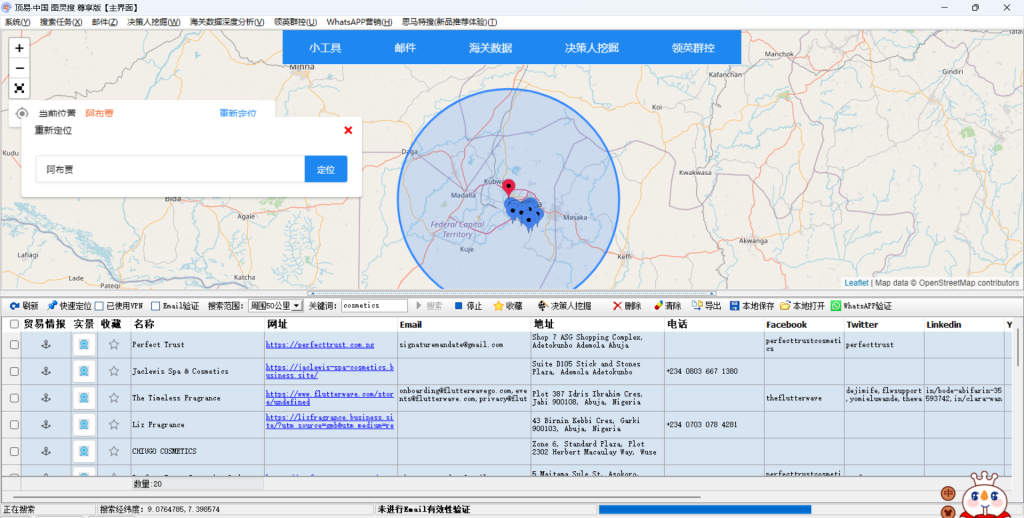Zoom in on the map
Screen dimensions: 1024x518
[19, 47]
